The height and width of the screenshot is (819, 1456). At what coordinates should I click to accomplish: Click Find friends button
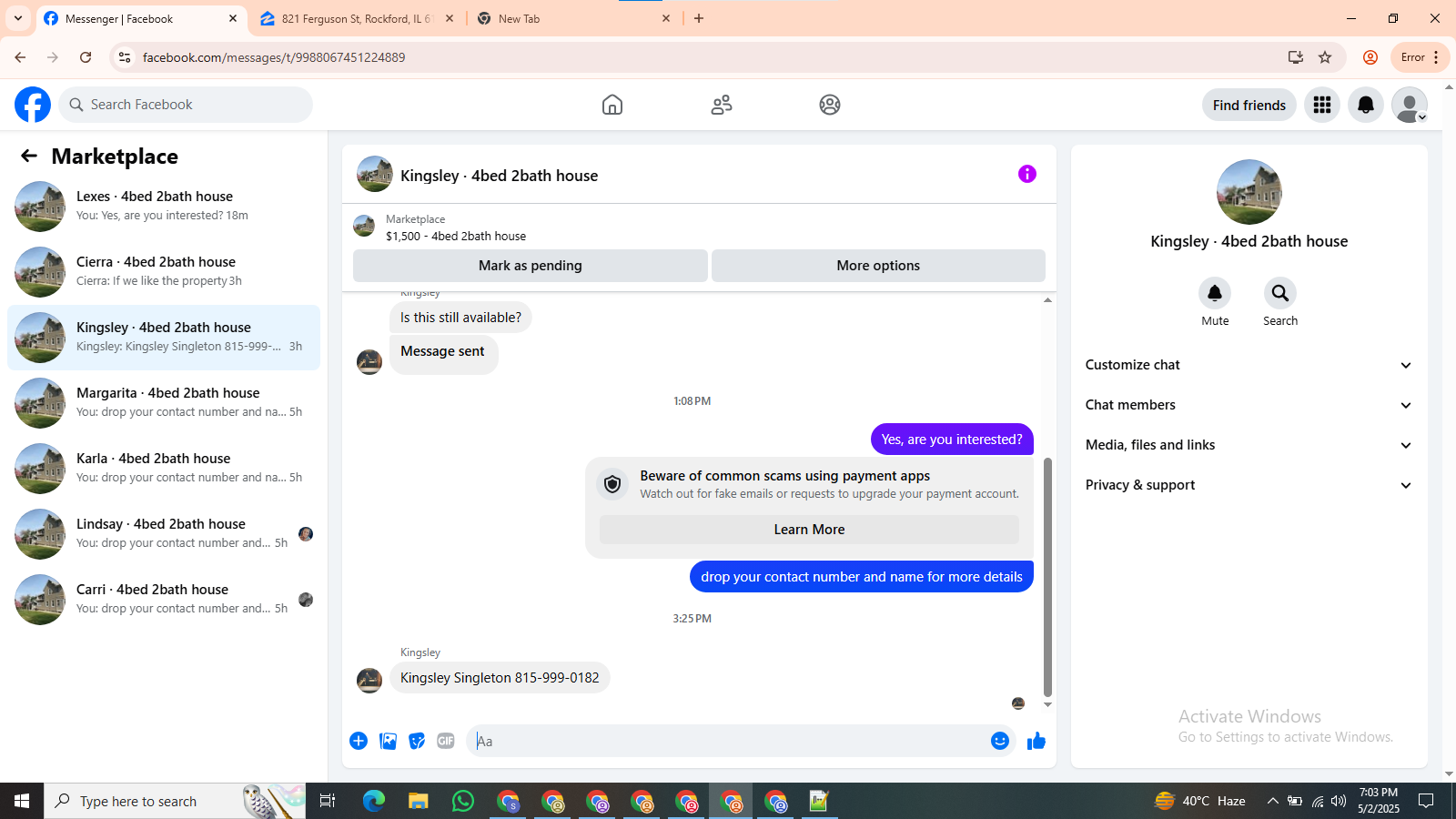[1249, 105]
